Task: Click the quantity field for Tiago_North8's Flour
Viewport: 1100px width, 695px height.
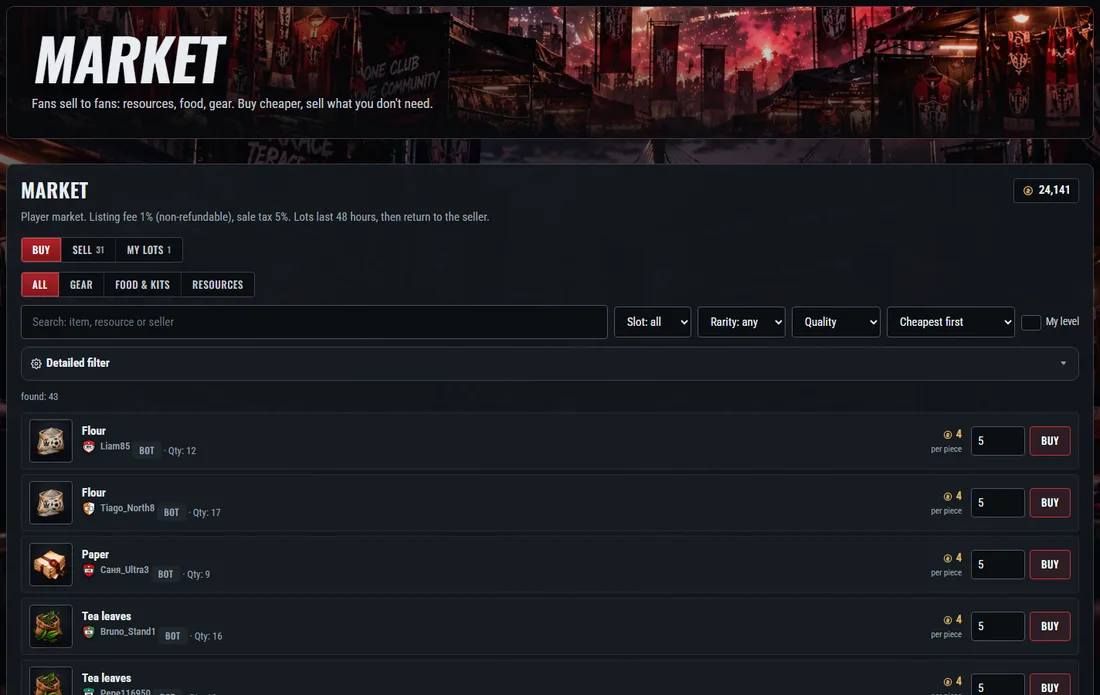Action: [x=998, y=503]
